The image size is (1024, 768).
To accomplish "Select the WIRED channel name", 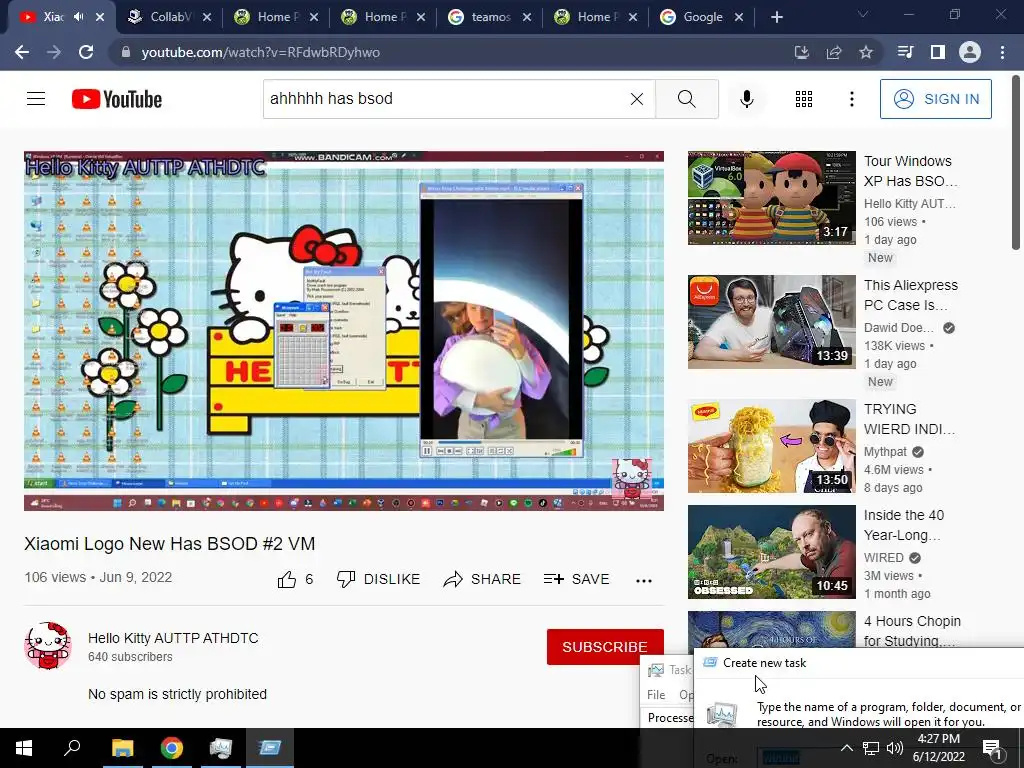I will [884, 558].
